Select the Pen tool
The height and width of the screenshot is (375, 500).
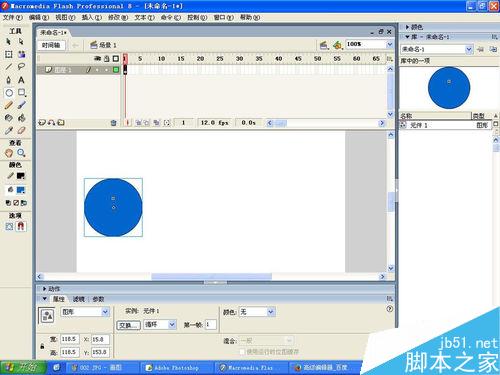click(9, 80)
